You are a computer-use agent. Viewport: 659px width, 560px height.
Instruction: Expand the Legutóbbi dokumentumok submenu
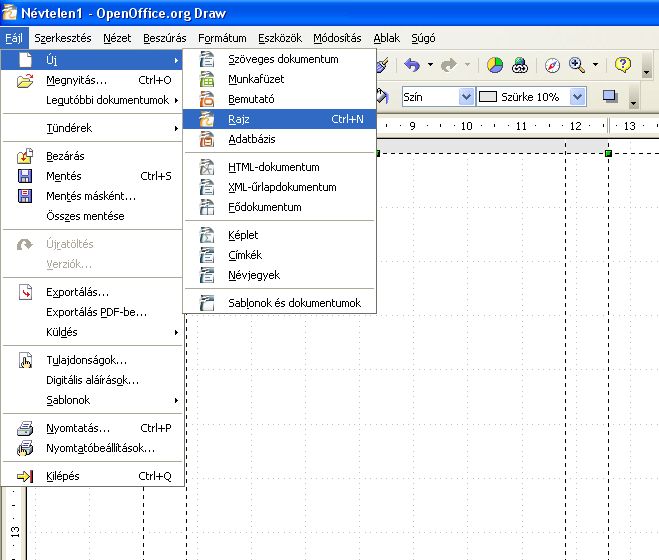click(x=92, y=100)
